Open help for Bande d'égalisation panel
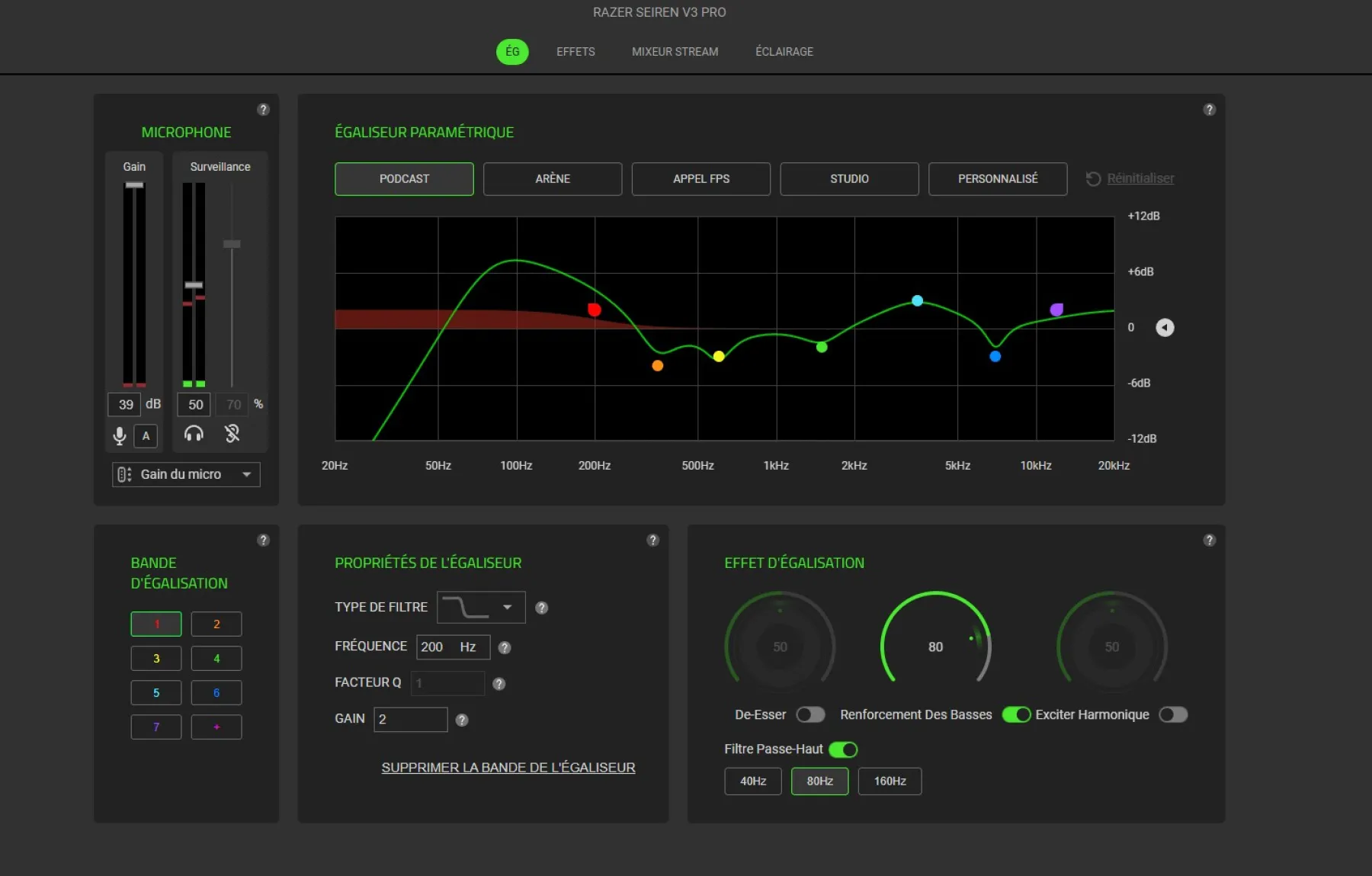The image size is (1372, 876). point(264,540)
